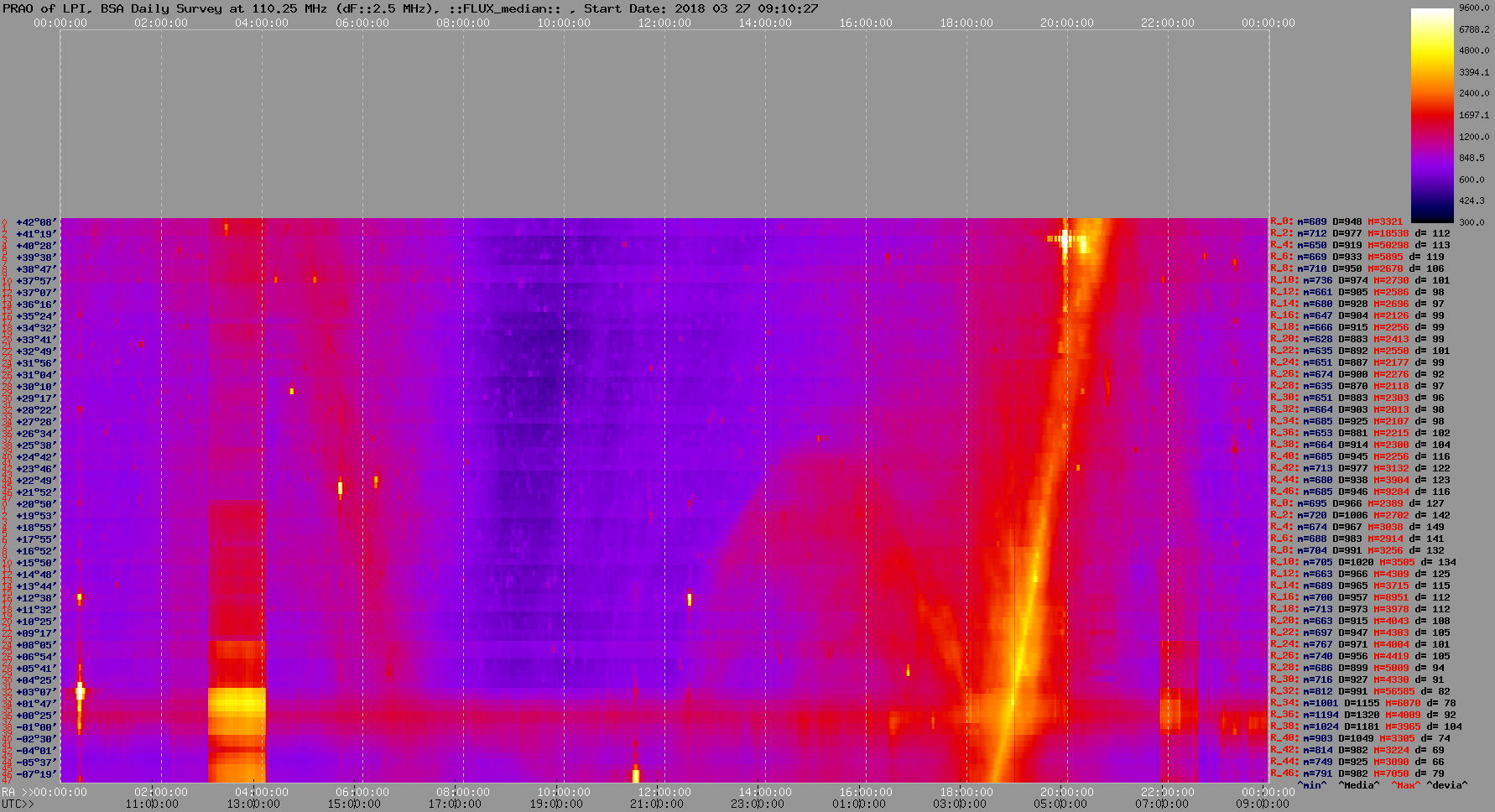Image resolution: width=1495 pixels, height=812 pixels.
Task: Click stats row with M=18538
Action: [1360, 234]
